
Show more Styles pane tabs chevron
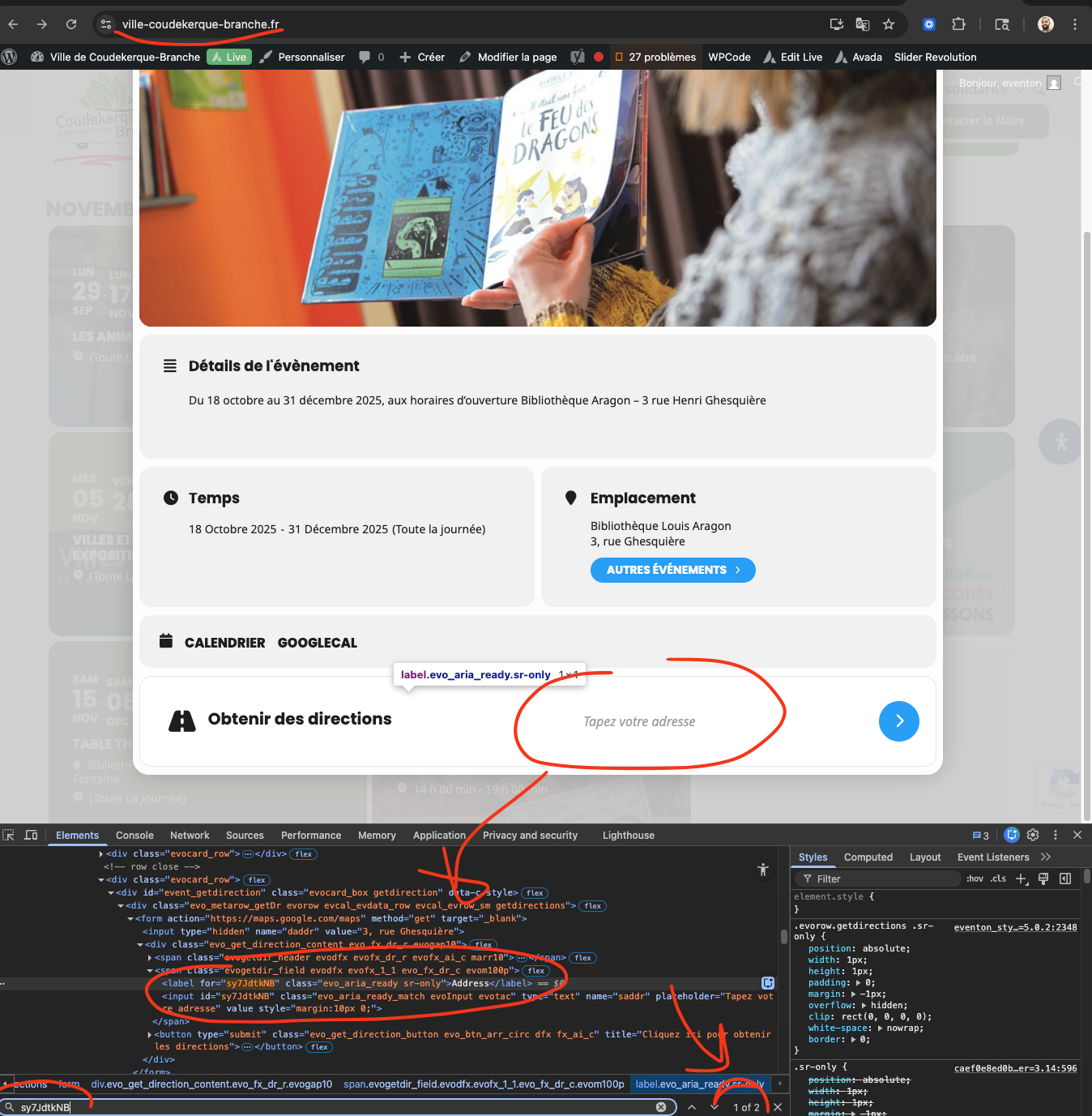(x=1046, y=857)
